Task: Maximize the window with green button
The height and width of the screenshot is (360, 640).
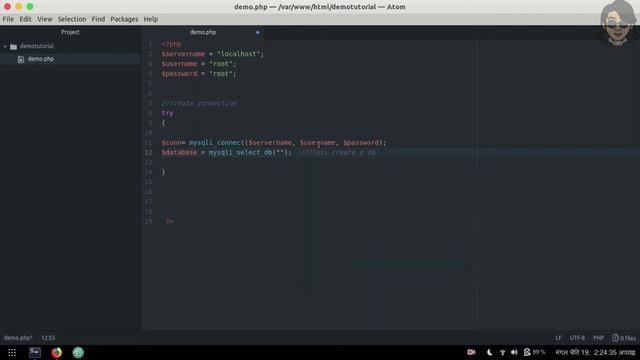Action: [30, 7]
